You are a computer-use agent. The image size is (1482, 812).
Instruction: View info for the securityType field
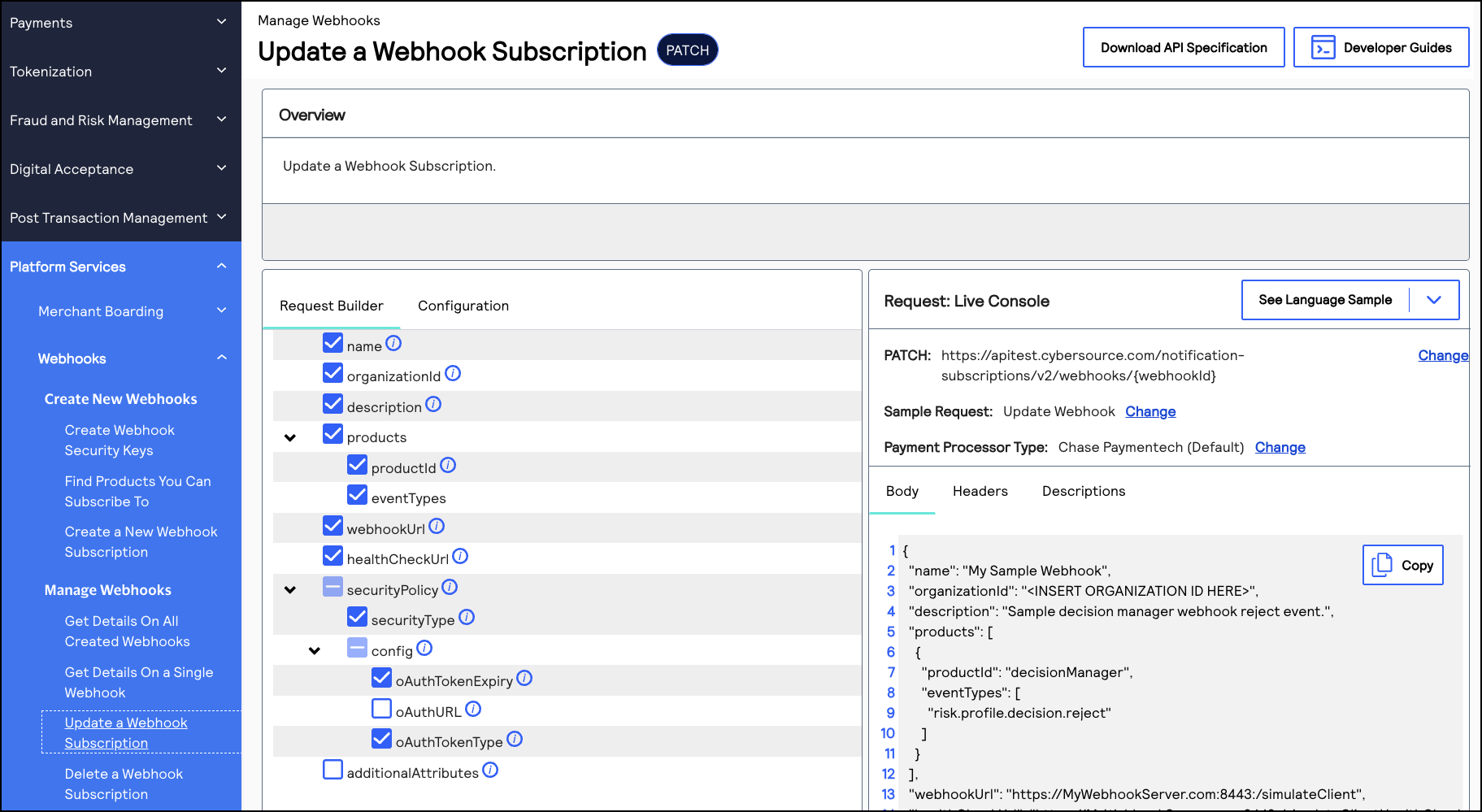click(467, 617)
